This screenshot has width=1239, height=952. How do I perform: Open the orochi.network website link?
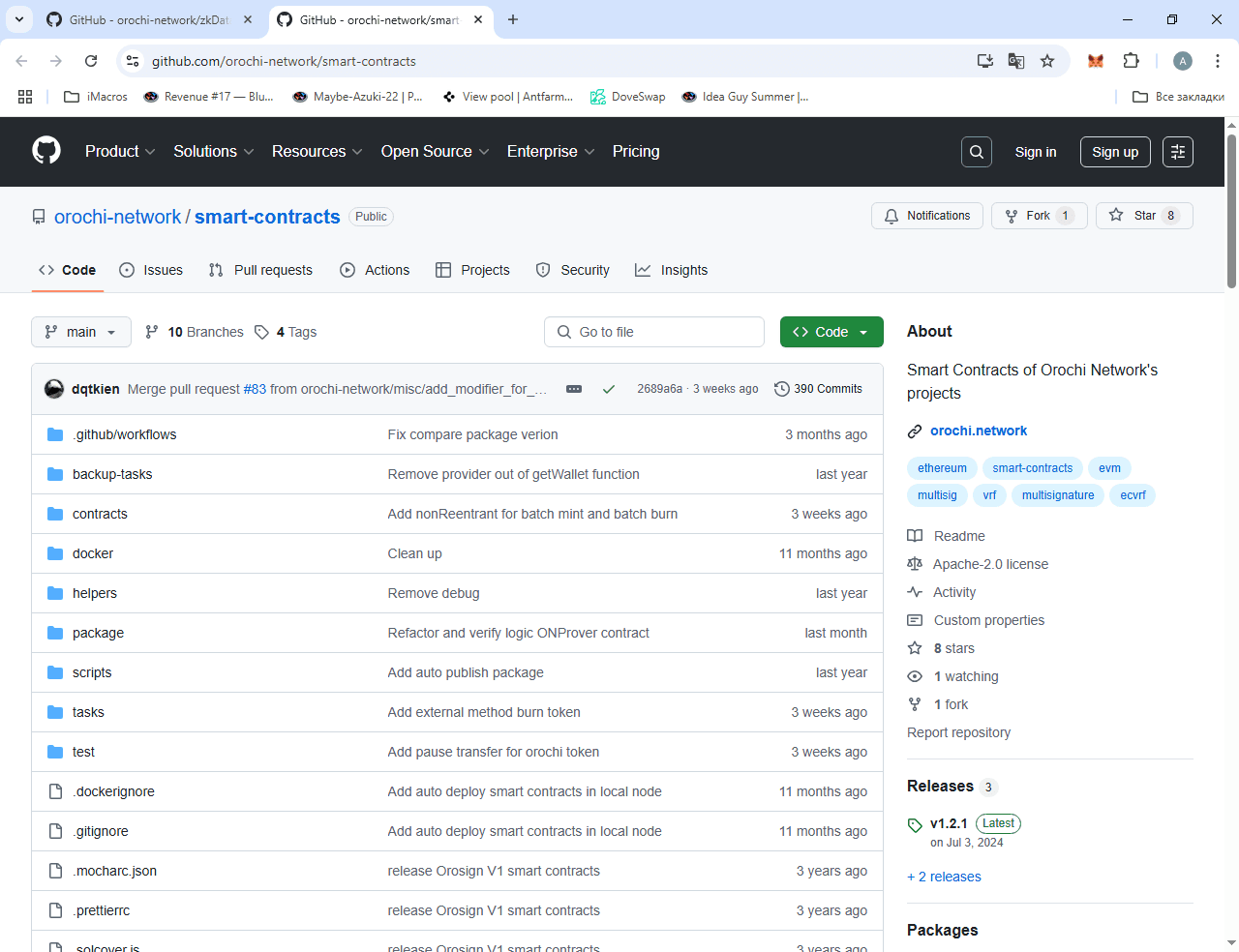tap(979, 431)
